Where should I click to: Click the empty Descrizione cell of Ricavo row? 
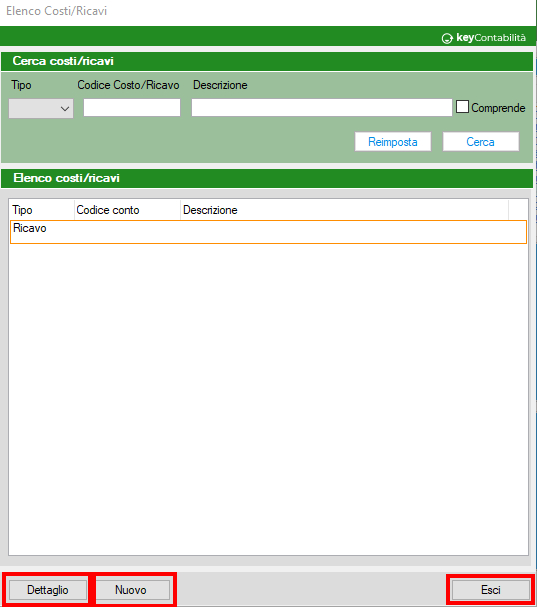pos(344,232)
